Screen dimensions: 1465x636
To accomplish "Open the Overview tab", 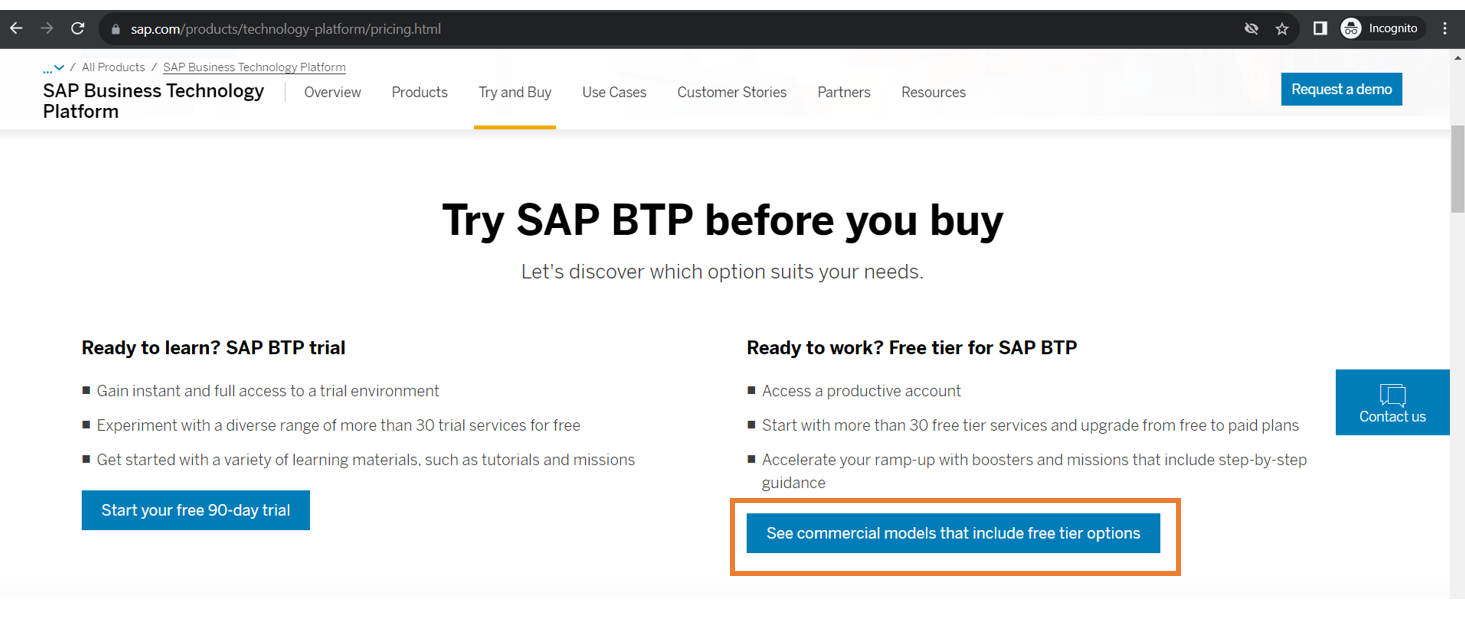I will coord(332,92).
